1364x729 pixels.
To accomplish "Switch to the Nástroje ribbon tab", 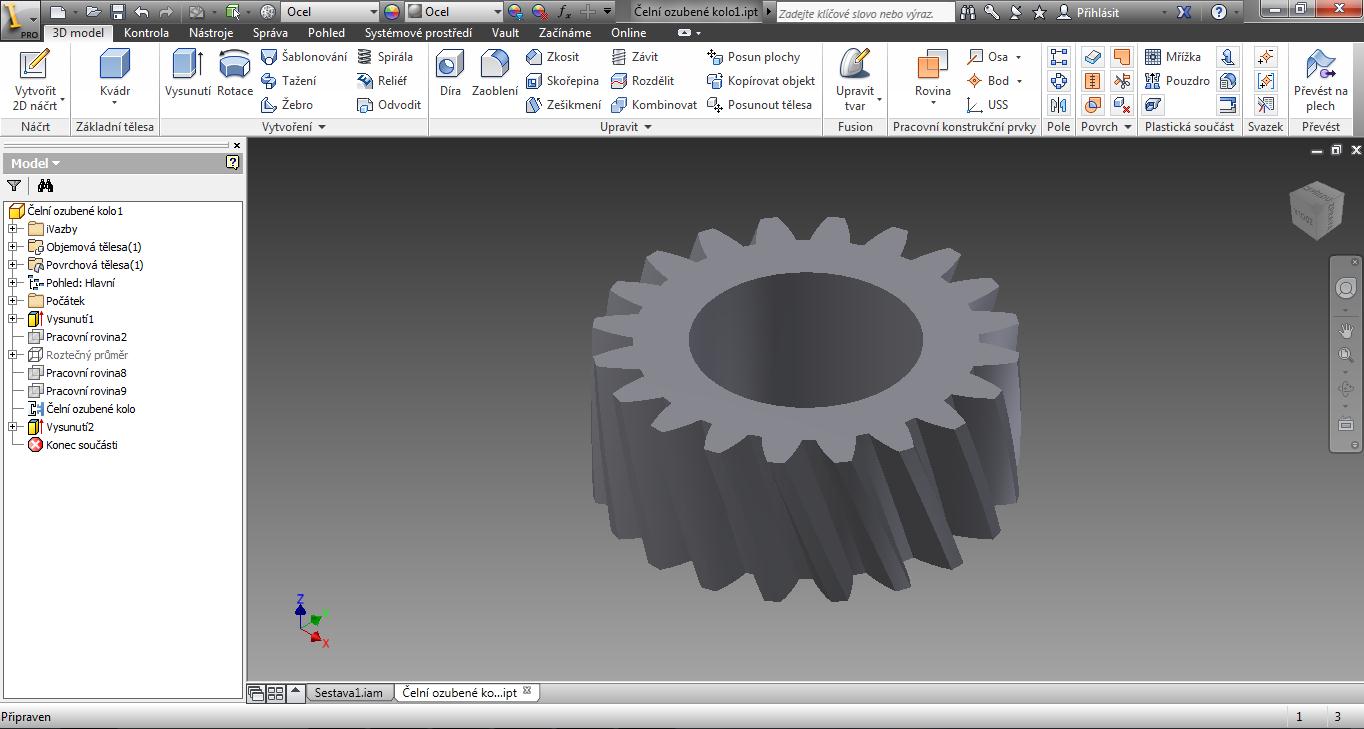I will tap(211, 33).
